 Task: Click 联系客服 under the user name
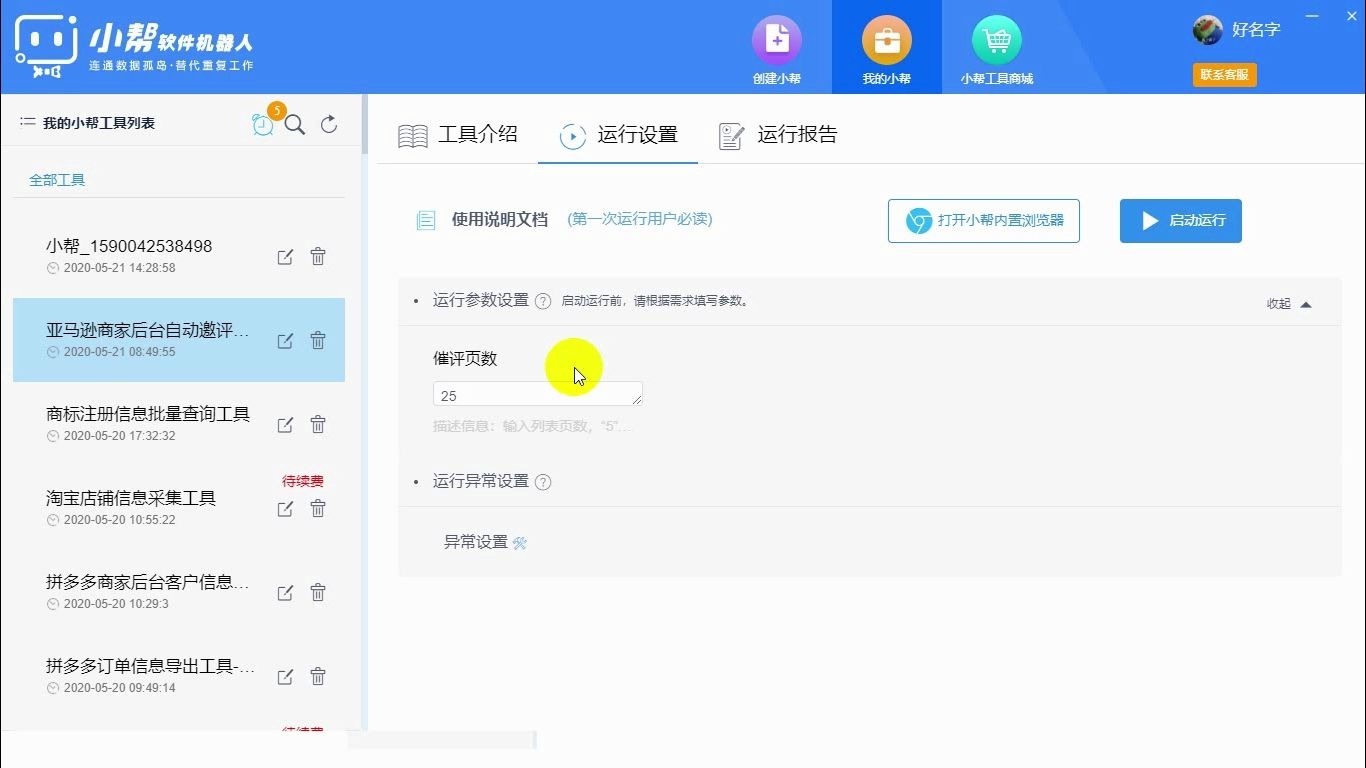[x=1224, y=74]
